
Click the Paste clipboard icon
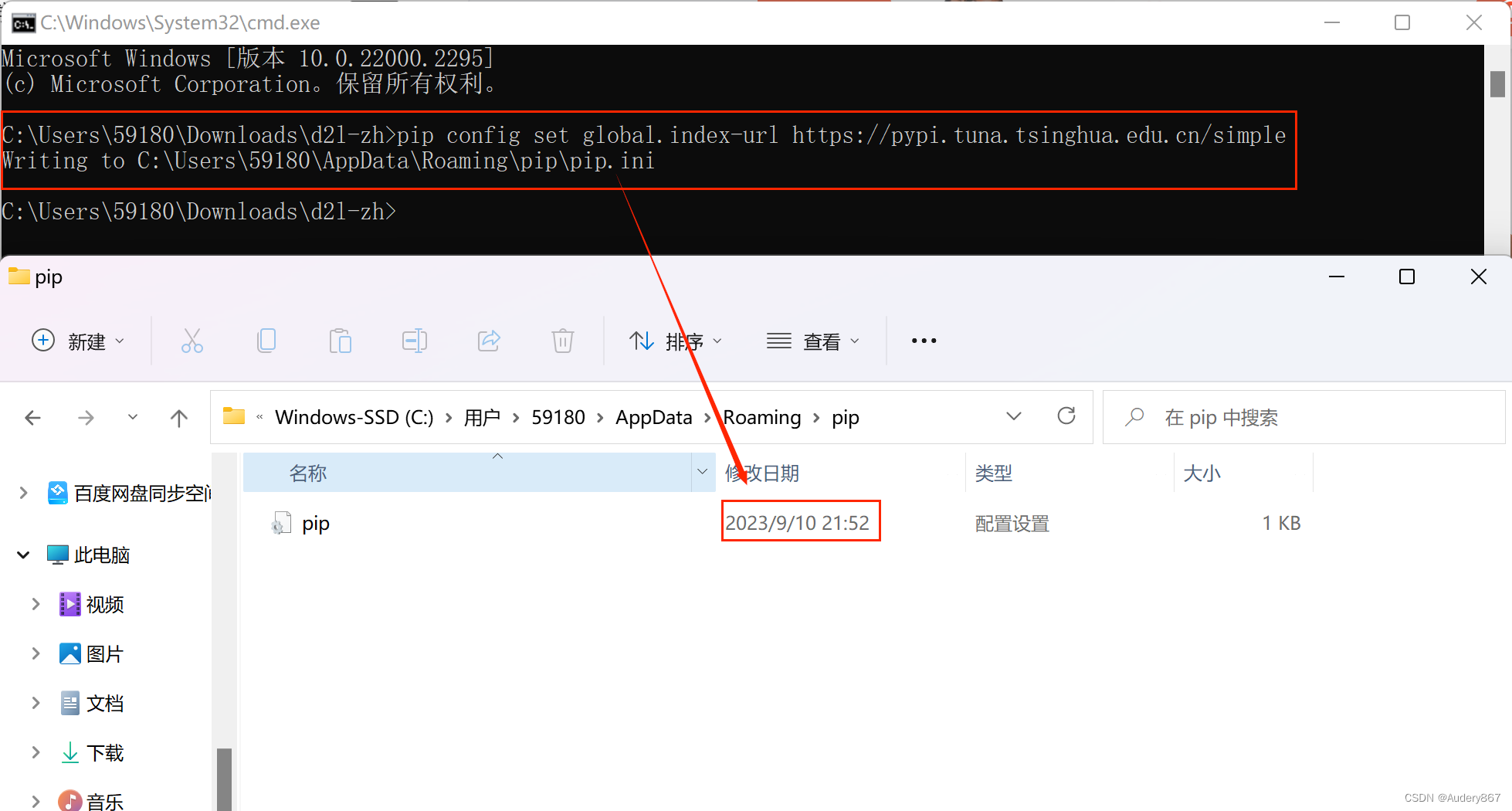pos(341,341)
